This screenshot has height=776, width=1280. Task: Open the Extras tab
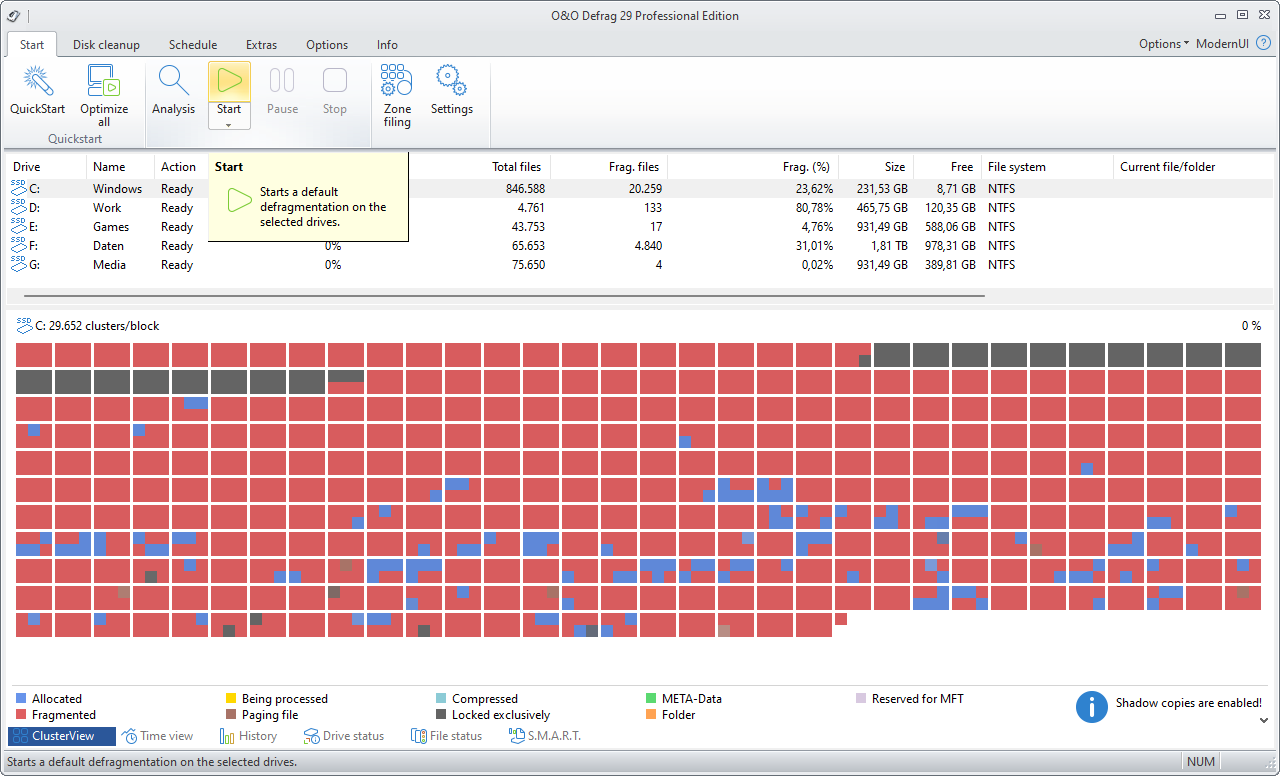click(x=262, y=44)
